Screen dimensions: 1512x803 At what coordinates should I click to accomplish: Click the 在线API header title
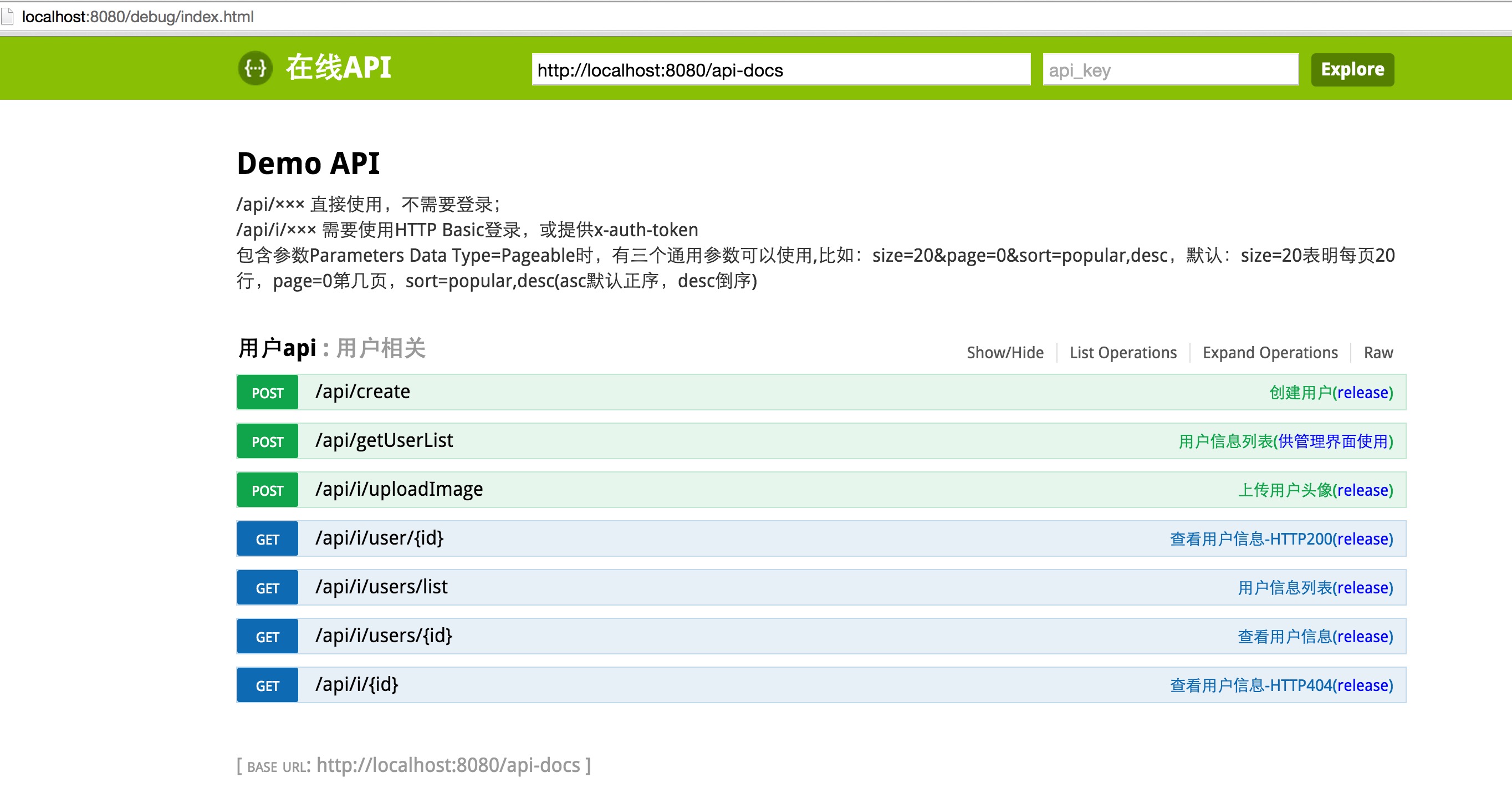tap(339, 68)
